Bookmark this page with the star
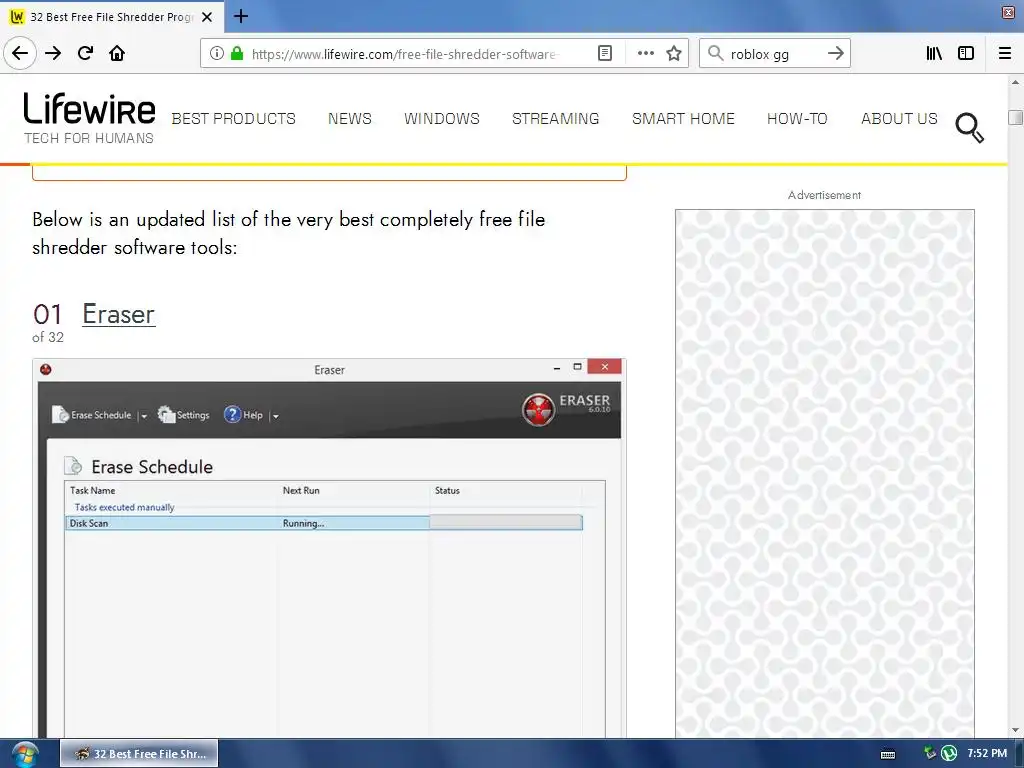1024x768 pixels. pos(674,54)
